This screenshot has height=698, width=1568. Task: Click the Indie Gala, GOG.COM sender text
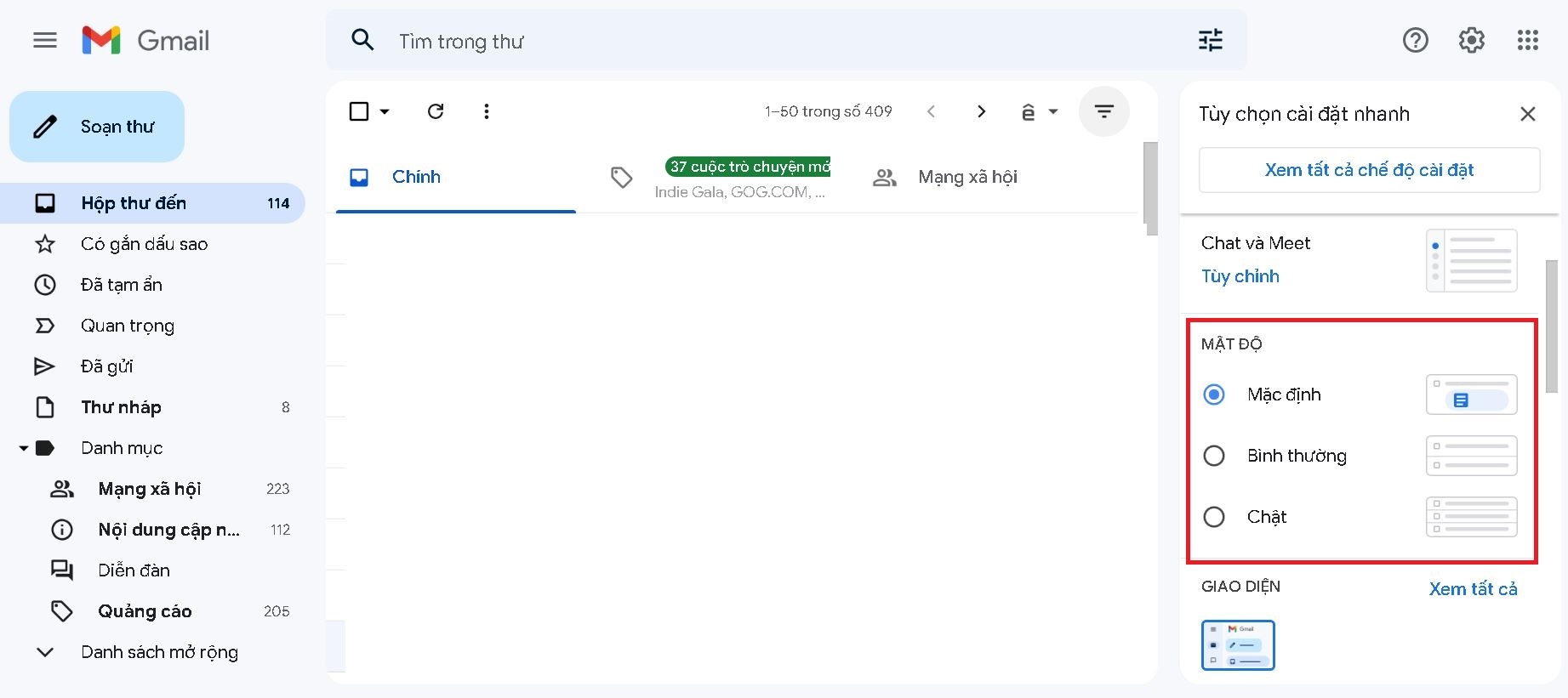click(x=739, y=192)
